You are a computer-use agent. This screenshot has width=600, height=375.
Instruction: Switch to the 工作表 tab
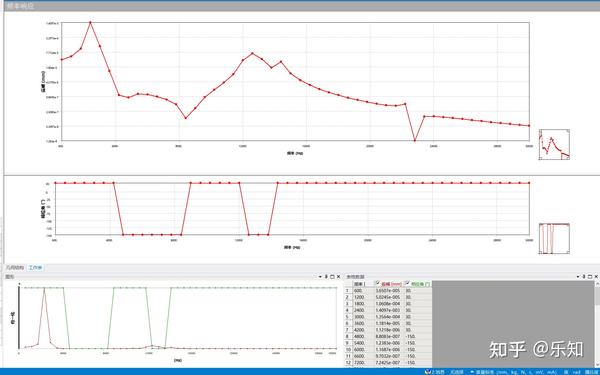(x=36, y=268)
